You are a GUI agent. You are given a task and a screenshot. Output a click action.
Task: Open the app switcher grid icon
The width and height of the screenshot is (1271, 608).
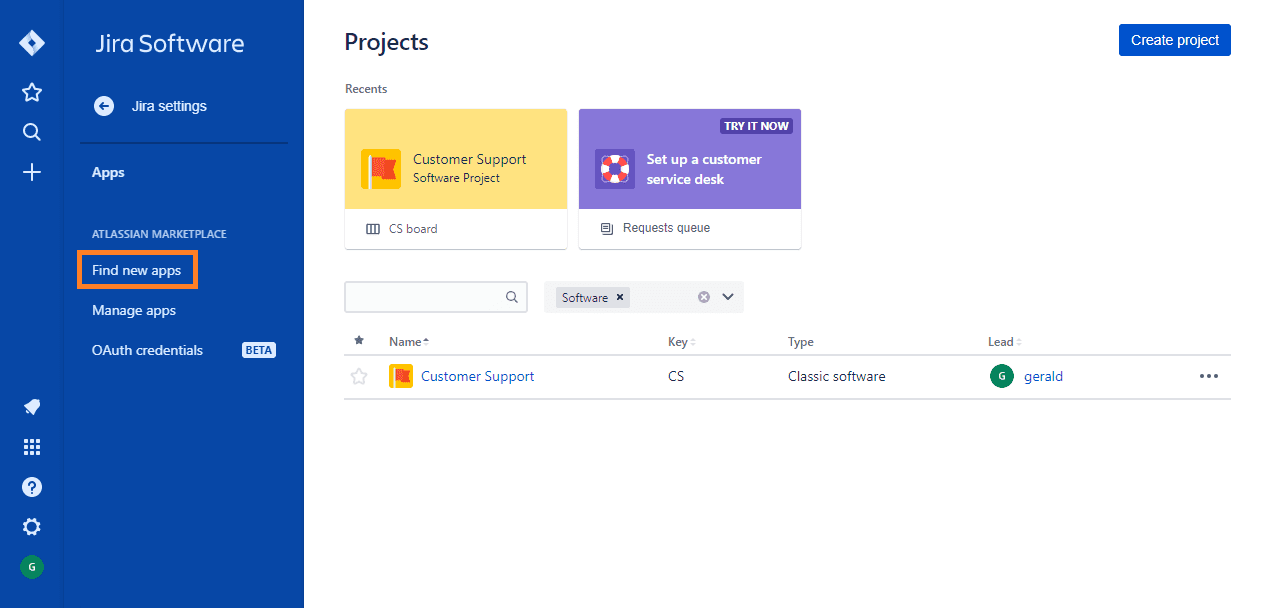pyautogui.click(x=32, y=447)
